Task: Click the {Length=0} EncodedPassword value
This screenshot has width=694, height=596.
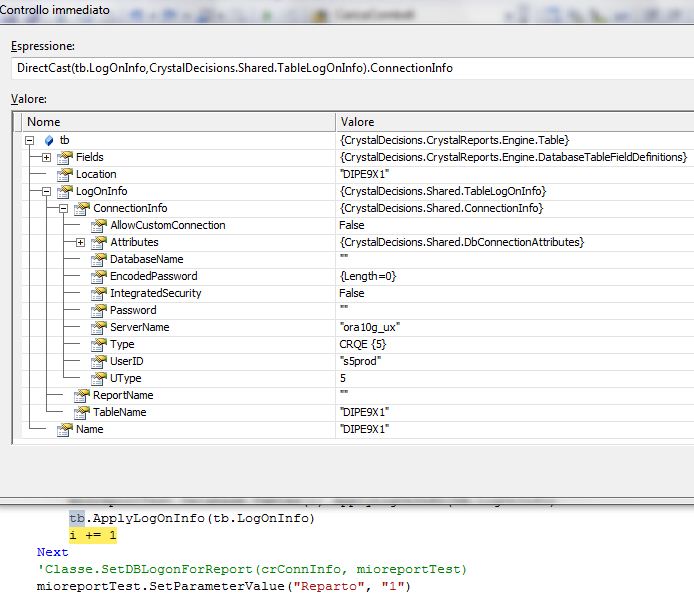Action: 368,277
